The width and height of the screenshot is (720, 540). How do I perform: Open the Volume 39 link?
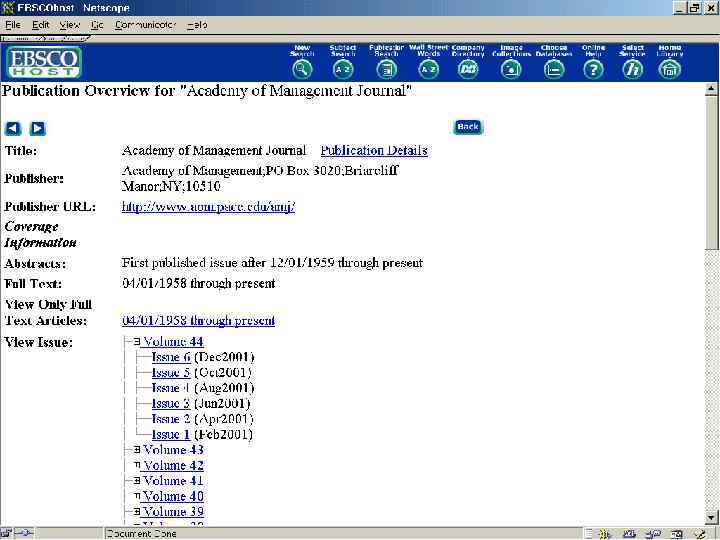tap(173, 512)
